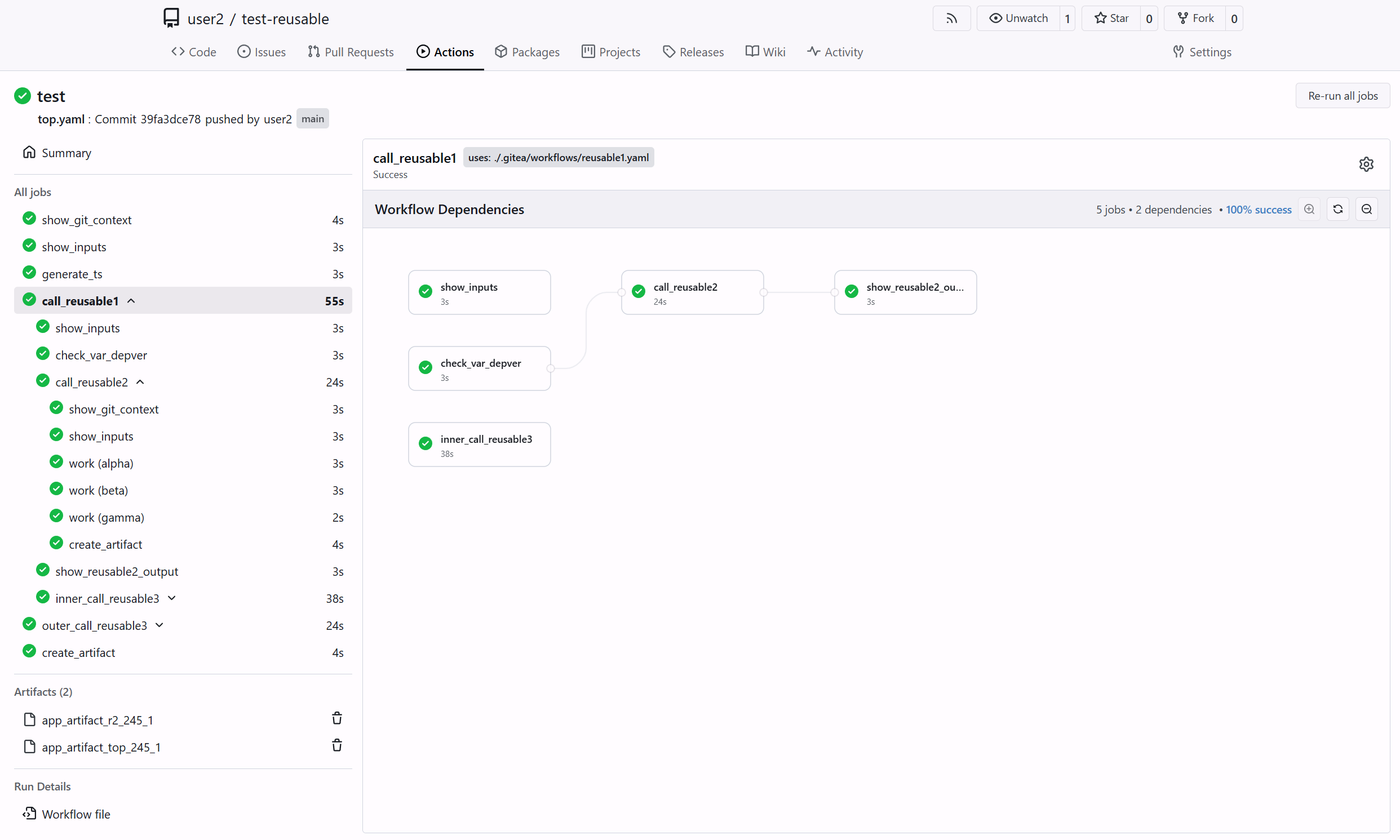Click call_reusable2 node in dependency graph
This screenshot has width=1400, height=840.
[x=692, y=292]
